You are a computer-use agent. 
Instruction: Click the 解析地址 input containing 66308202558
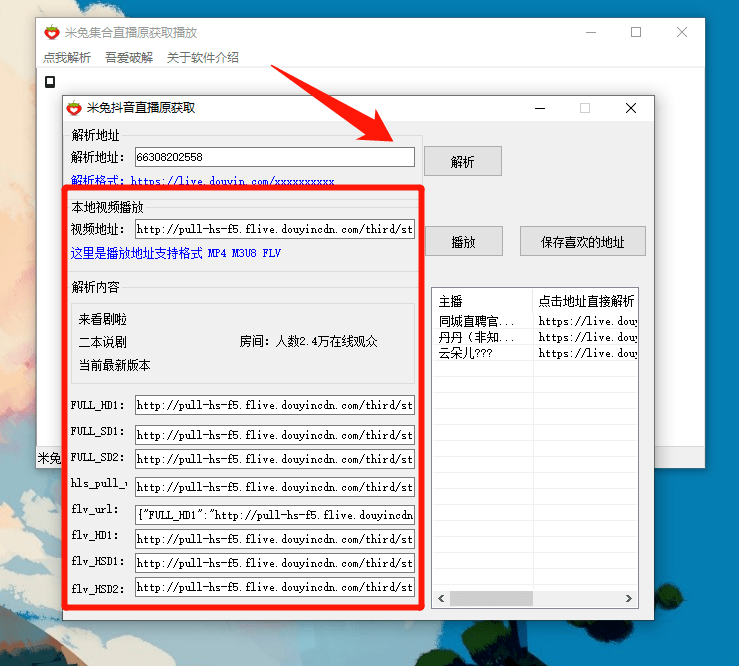point(275,157)
